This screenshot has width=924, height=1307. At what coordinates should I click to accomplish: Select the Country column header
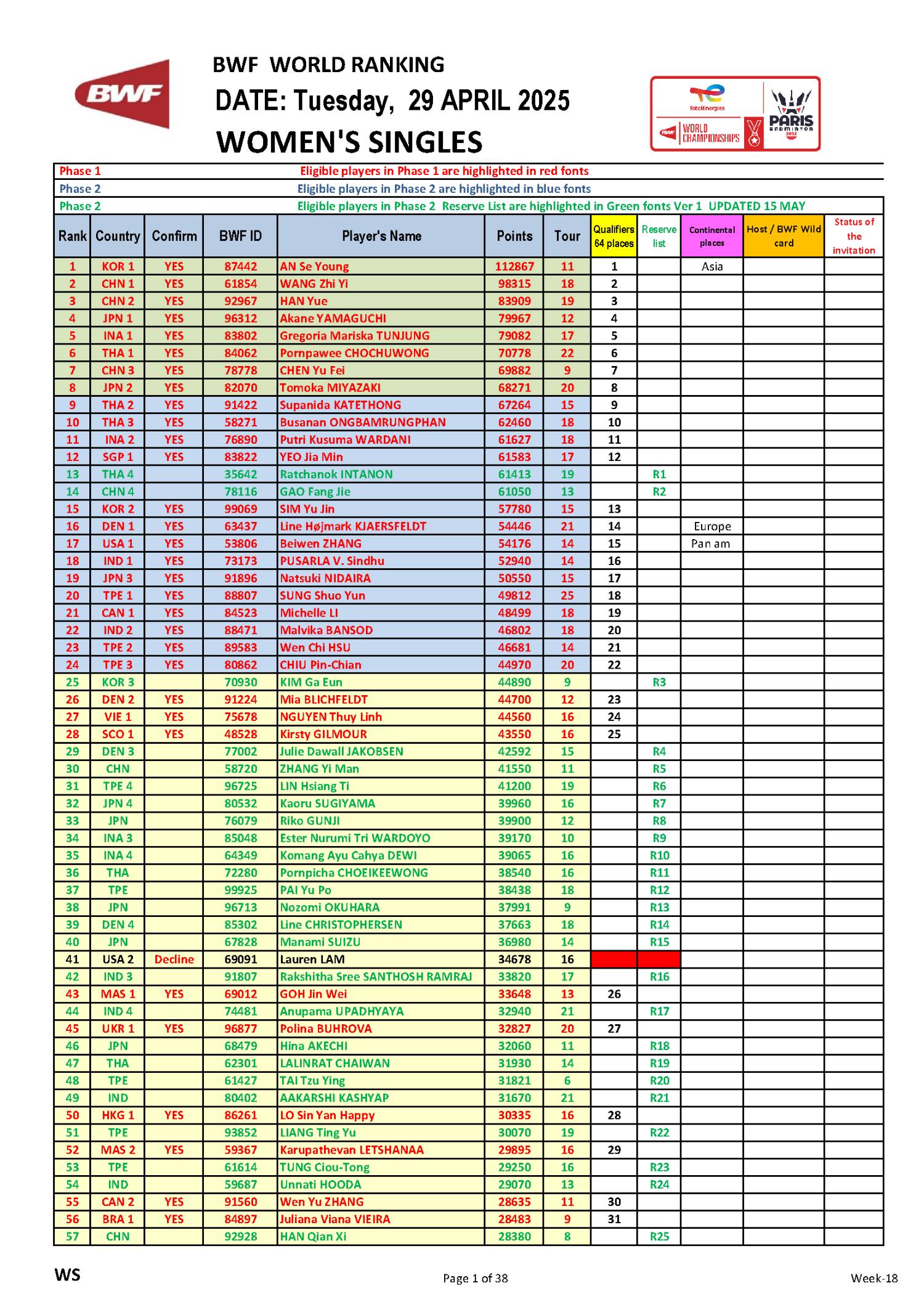[x=118, y=236]
